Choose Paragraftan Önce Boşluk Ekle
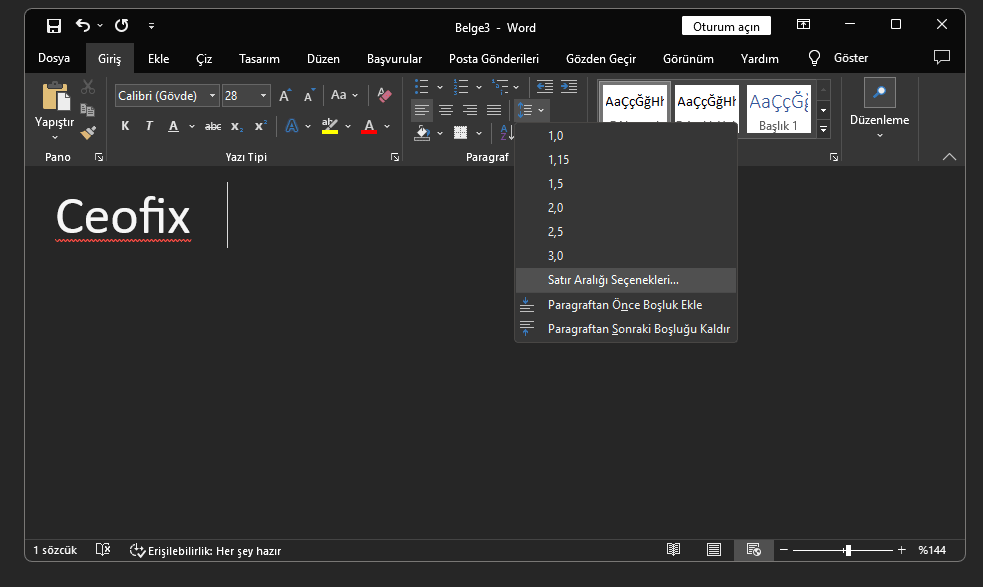 (x=626, y=305)
